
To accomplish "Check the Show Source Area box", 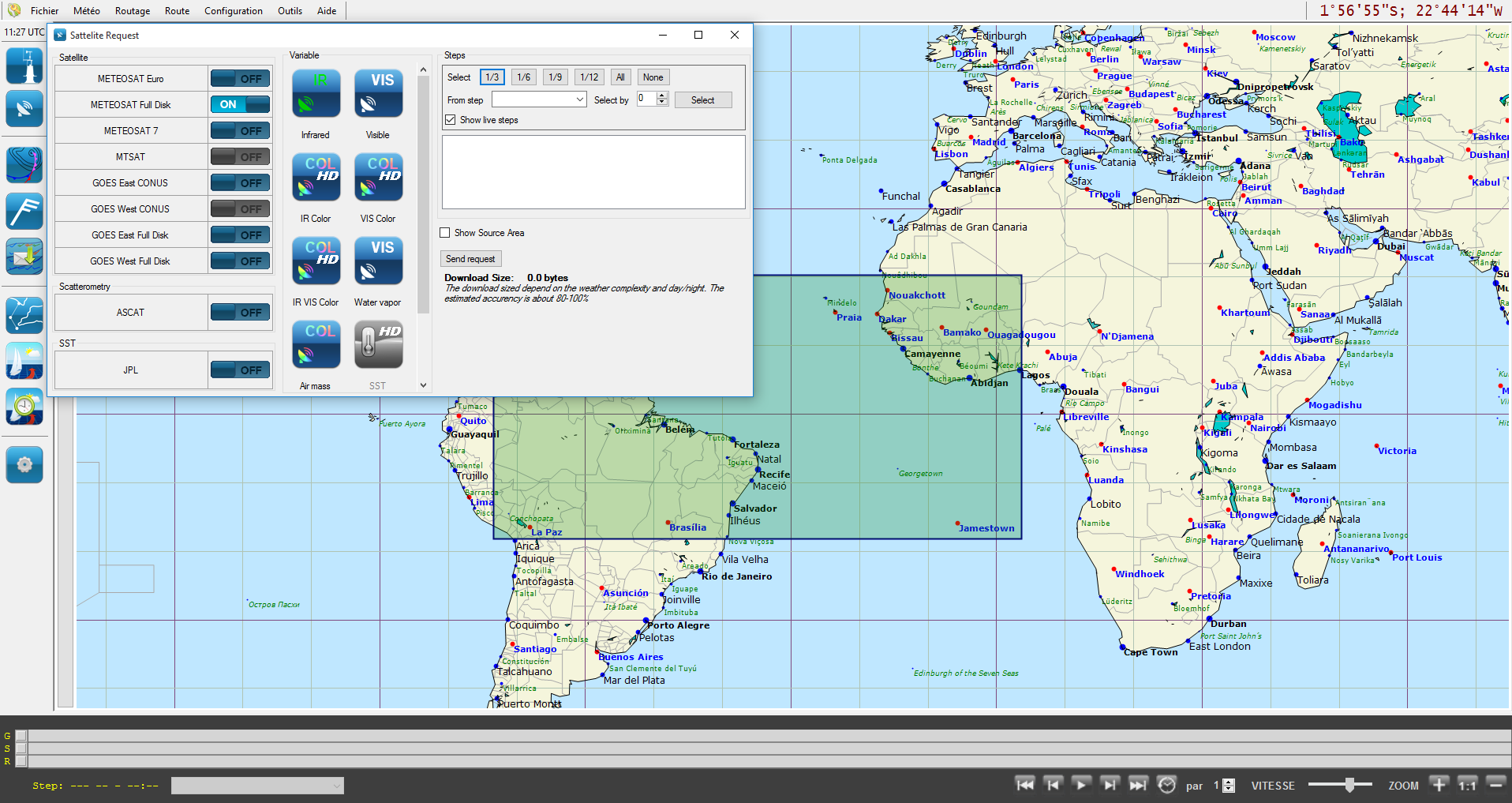I will 445,233.
